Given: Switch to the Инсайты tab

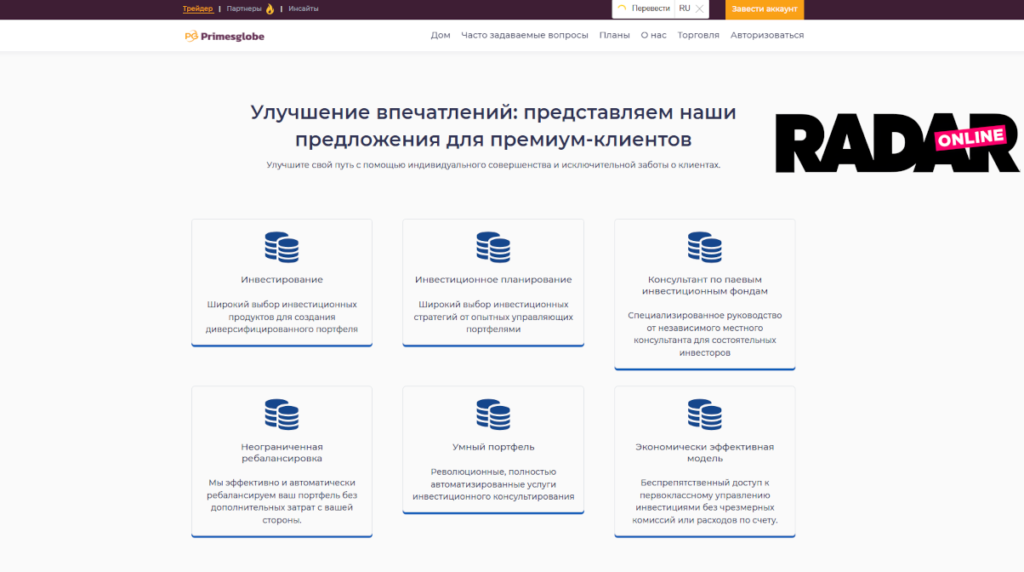Looking at the screenshot, I should (x=303, y=9).
